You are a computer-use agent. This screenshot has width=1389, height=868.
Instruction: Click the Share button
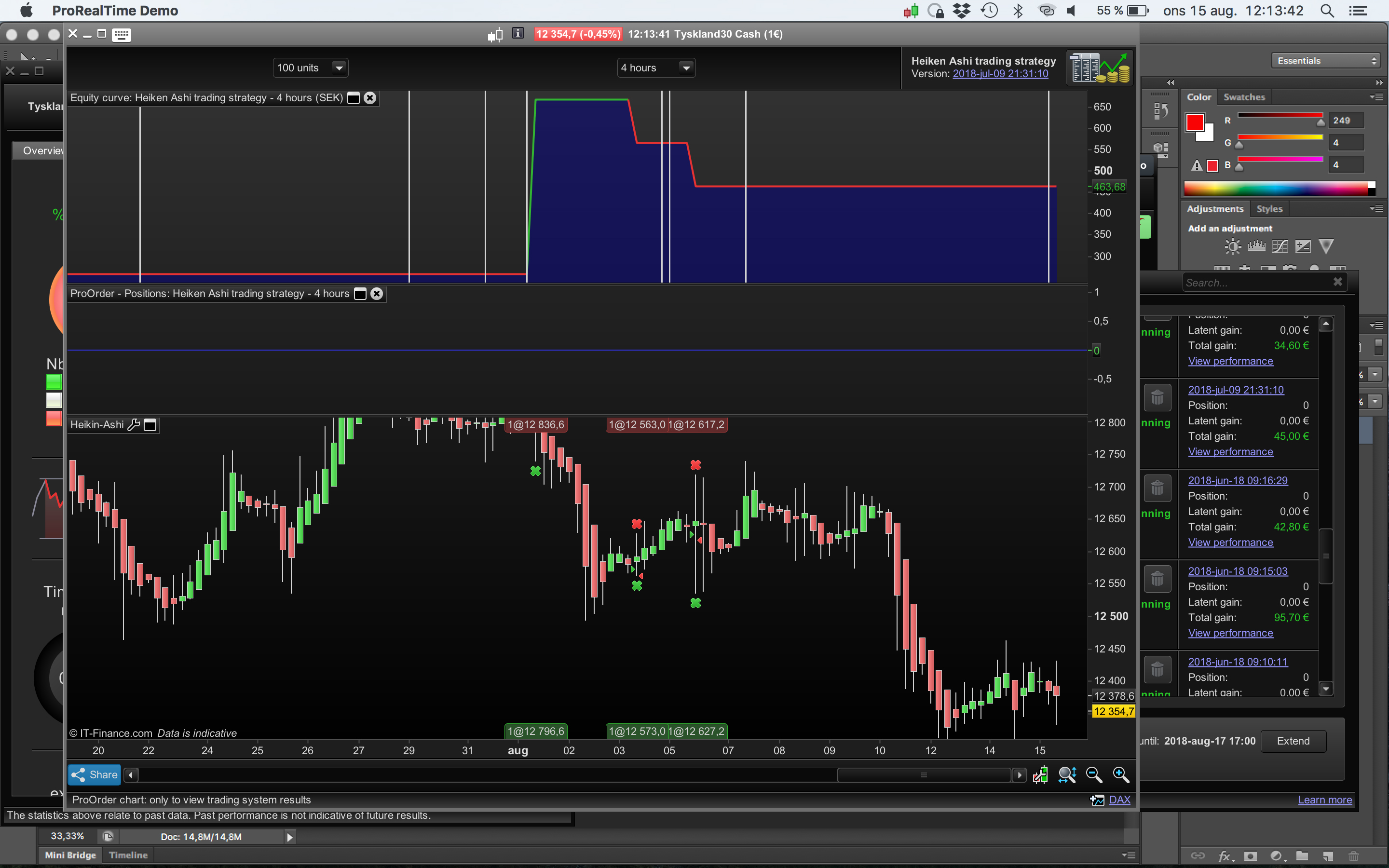(x=95, y=774)
